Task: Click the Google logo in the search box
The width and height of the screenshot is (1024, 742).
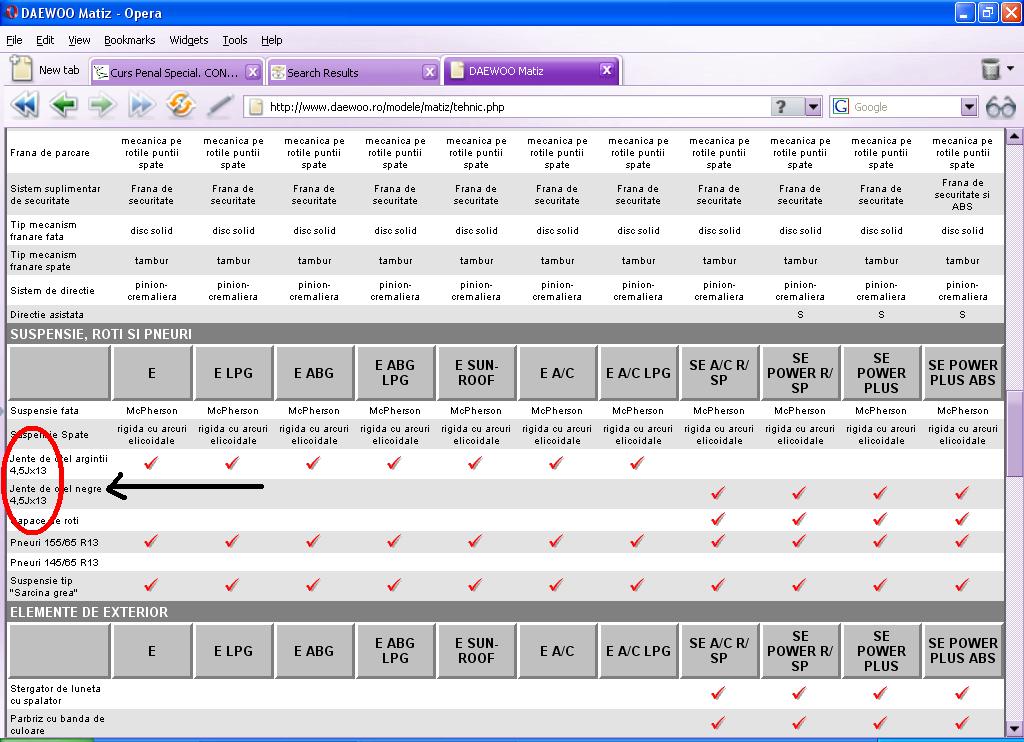Action: click(x=841, y=106)
